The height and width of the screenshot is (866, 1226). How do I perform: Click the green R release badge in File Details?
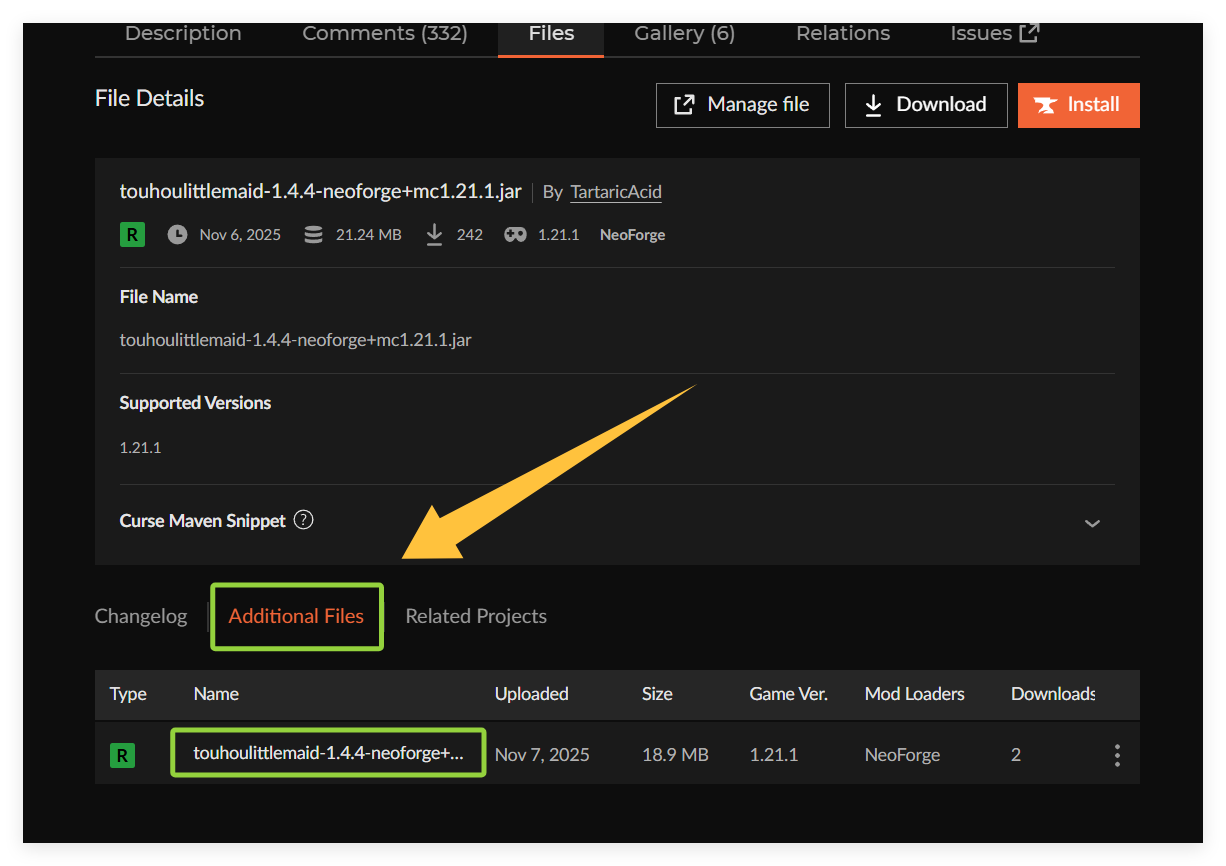coord(132,235)
